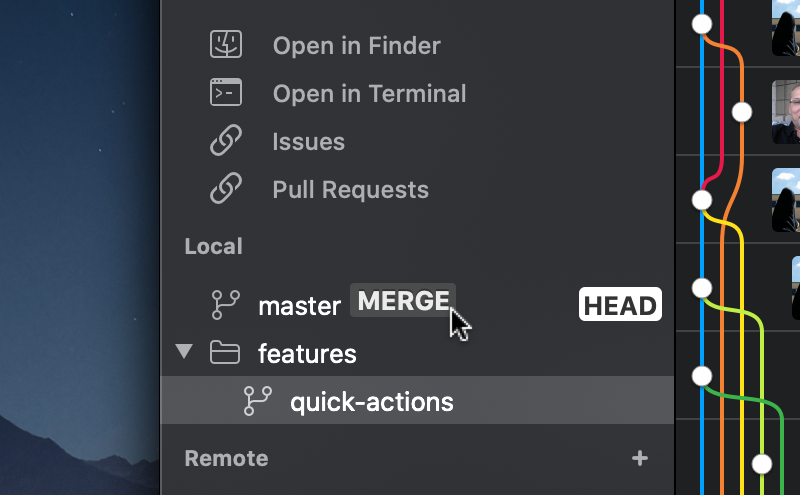Image resolution: width=800 pixels, height=495 pixels.
Task: Click the Remote section header
Action: [227, 458]
